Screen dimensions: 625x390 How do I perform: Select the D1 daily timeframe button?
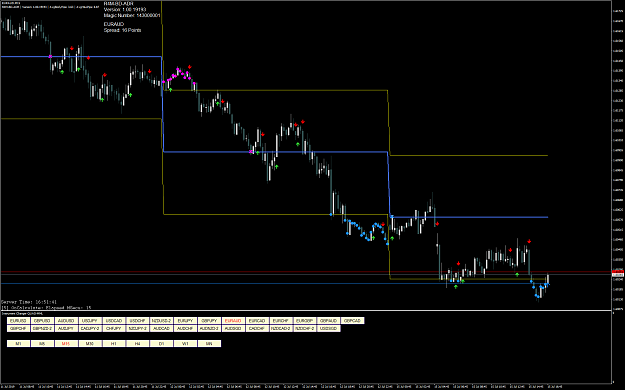(x=162, y=344)
